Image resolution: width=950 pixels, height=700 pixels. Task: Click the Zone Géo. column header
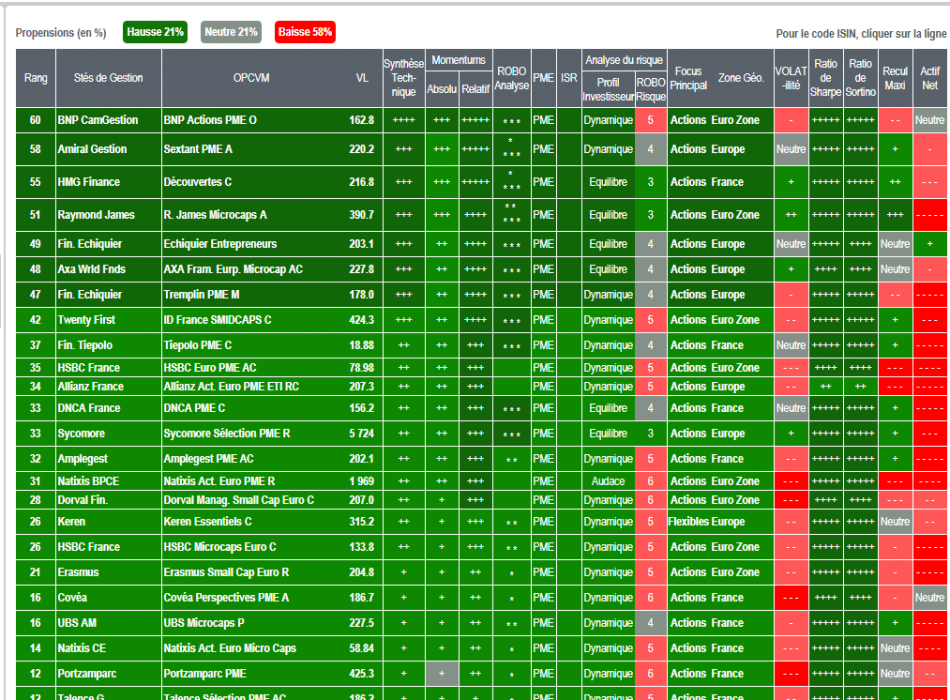point(740,78)
